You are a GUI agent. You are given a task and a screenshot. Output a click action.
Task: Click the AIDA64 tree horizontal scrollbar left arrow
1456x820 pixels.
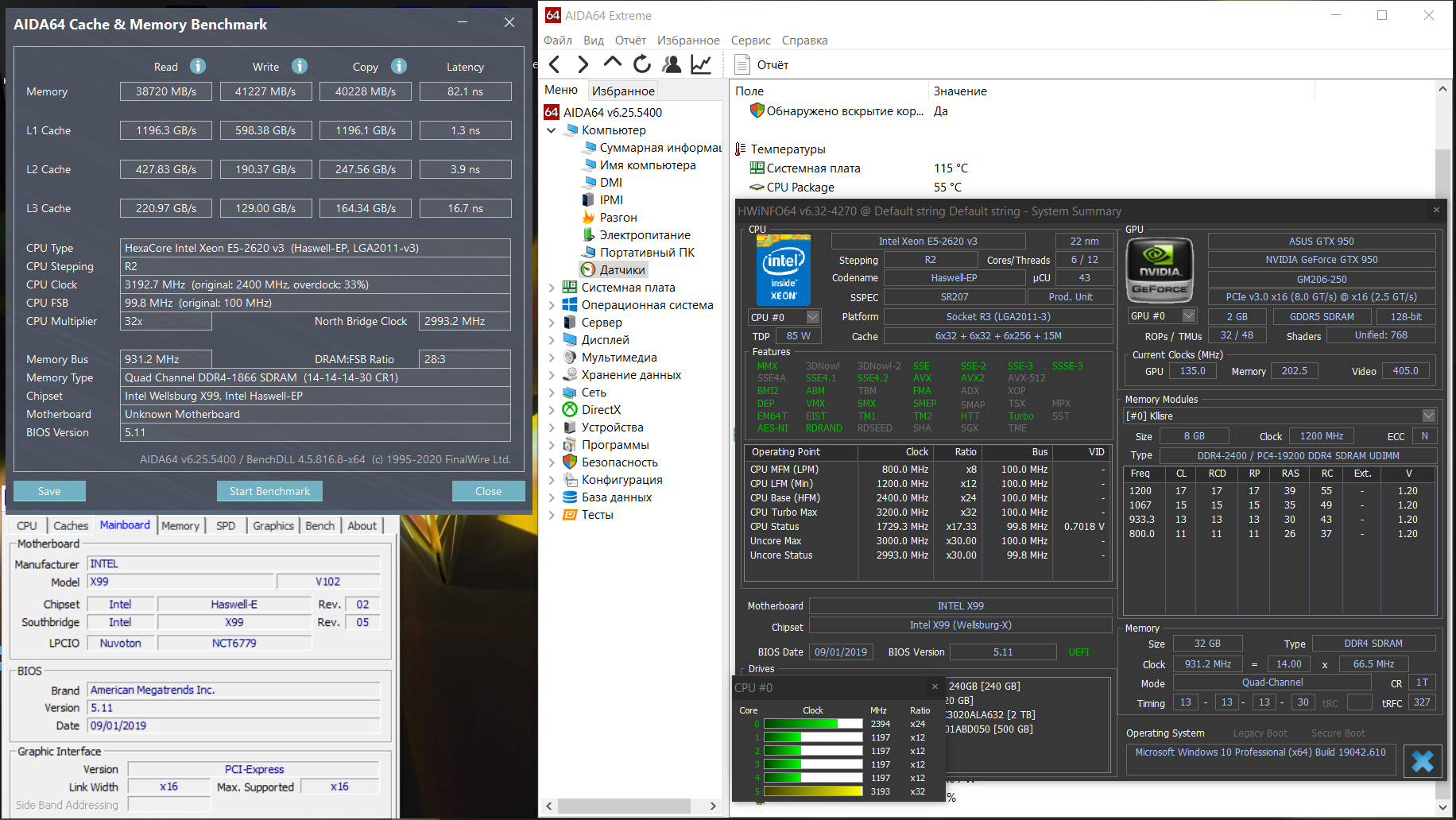click(548, 806)
